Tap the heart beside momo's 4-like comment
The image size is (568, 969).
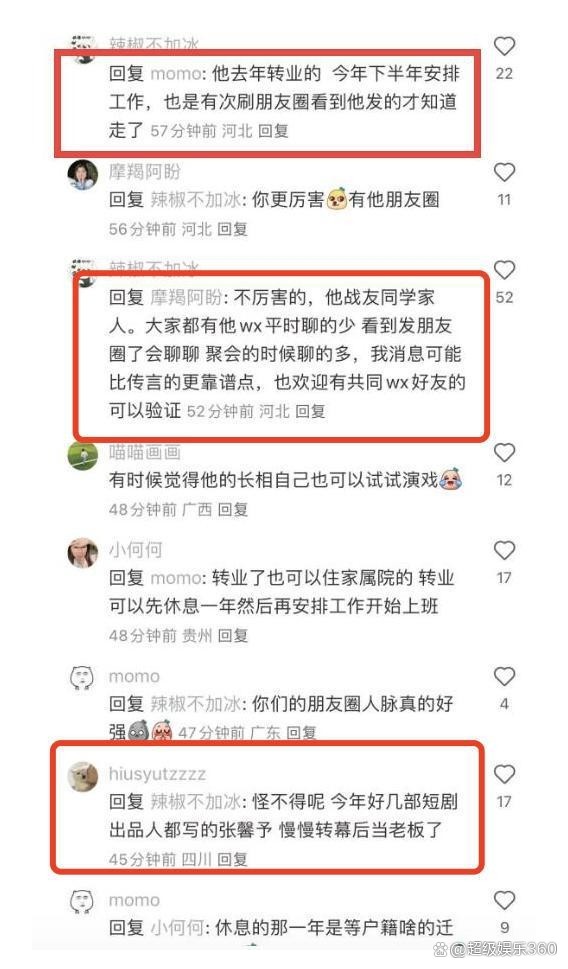coord(504,677)
